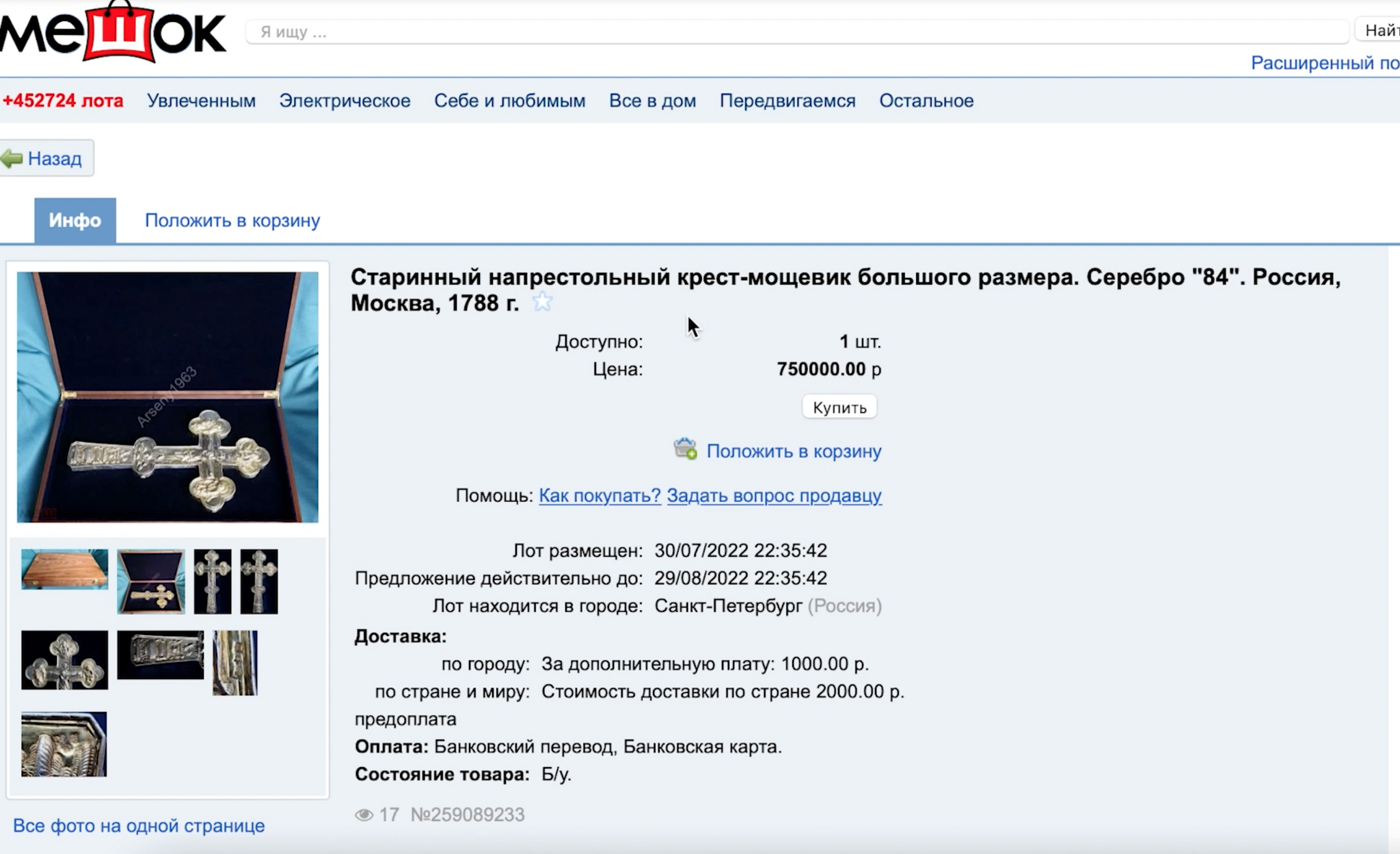Switch to Положить в корзину tab
The height and width of the screenshot is (854, 1400).
[x=232, y=221]
